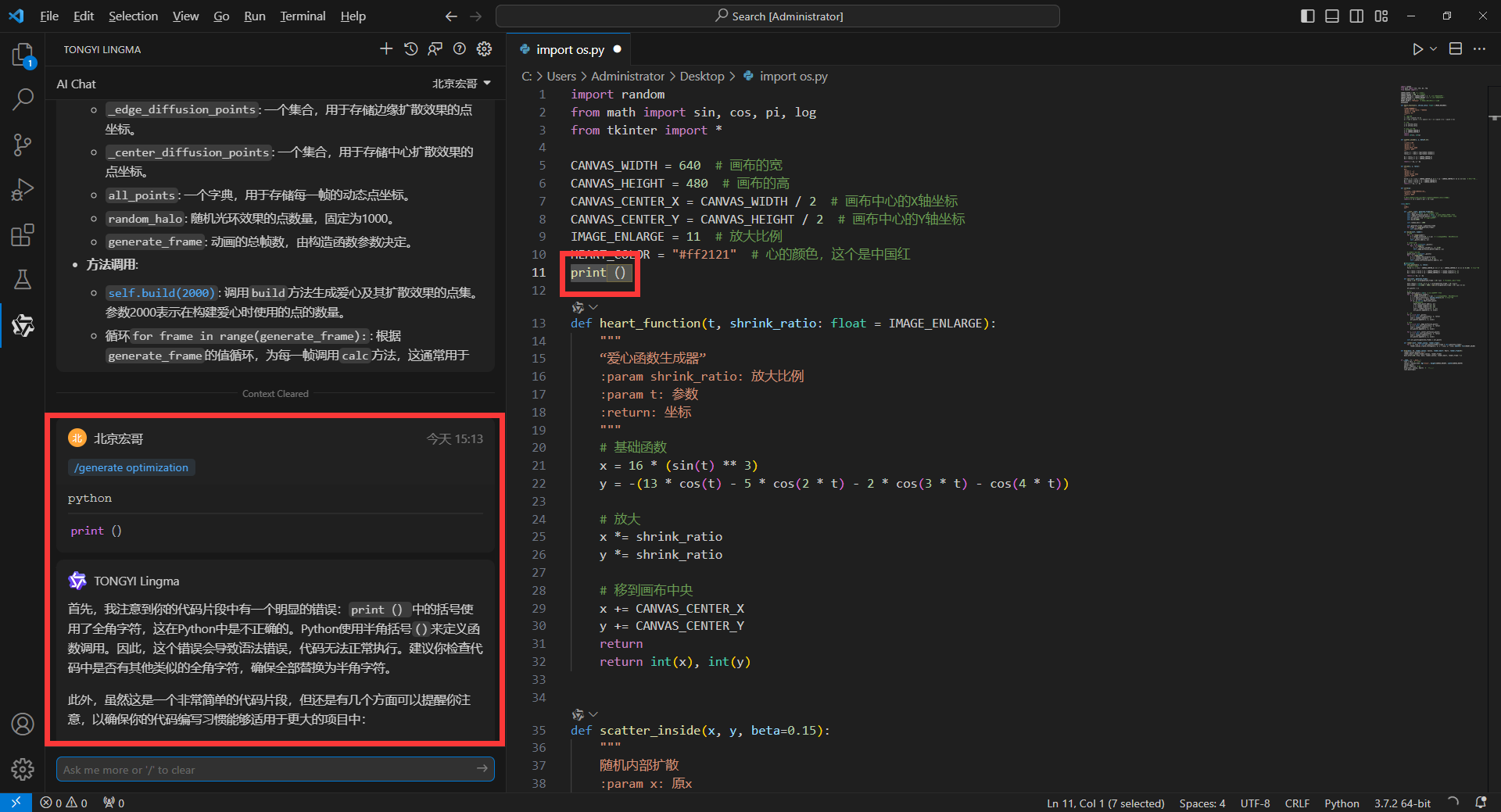Screen dimensions: 1501x812
Task: Open the 北京宏哥 account dropdown
Action: (x=462, y=84)
